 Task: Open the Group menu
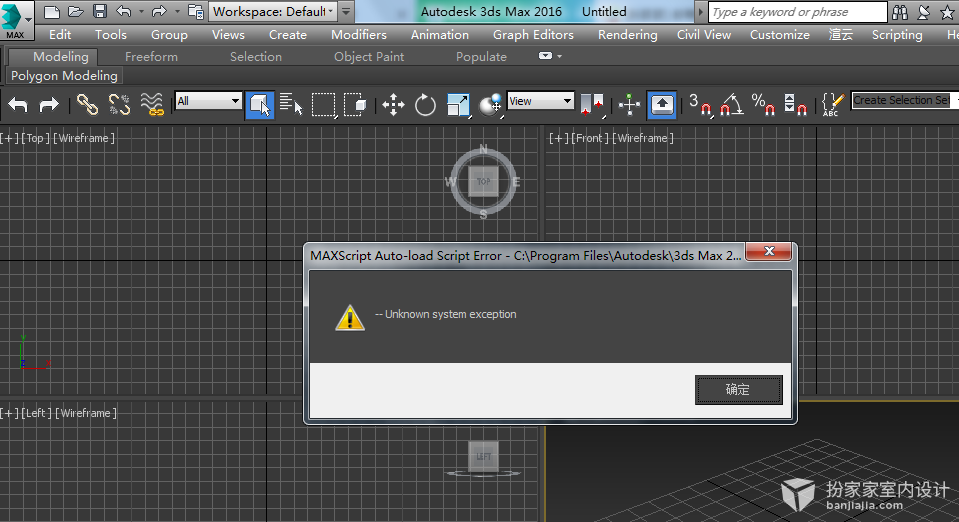click(x=169, y=35)
